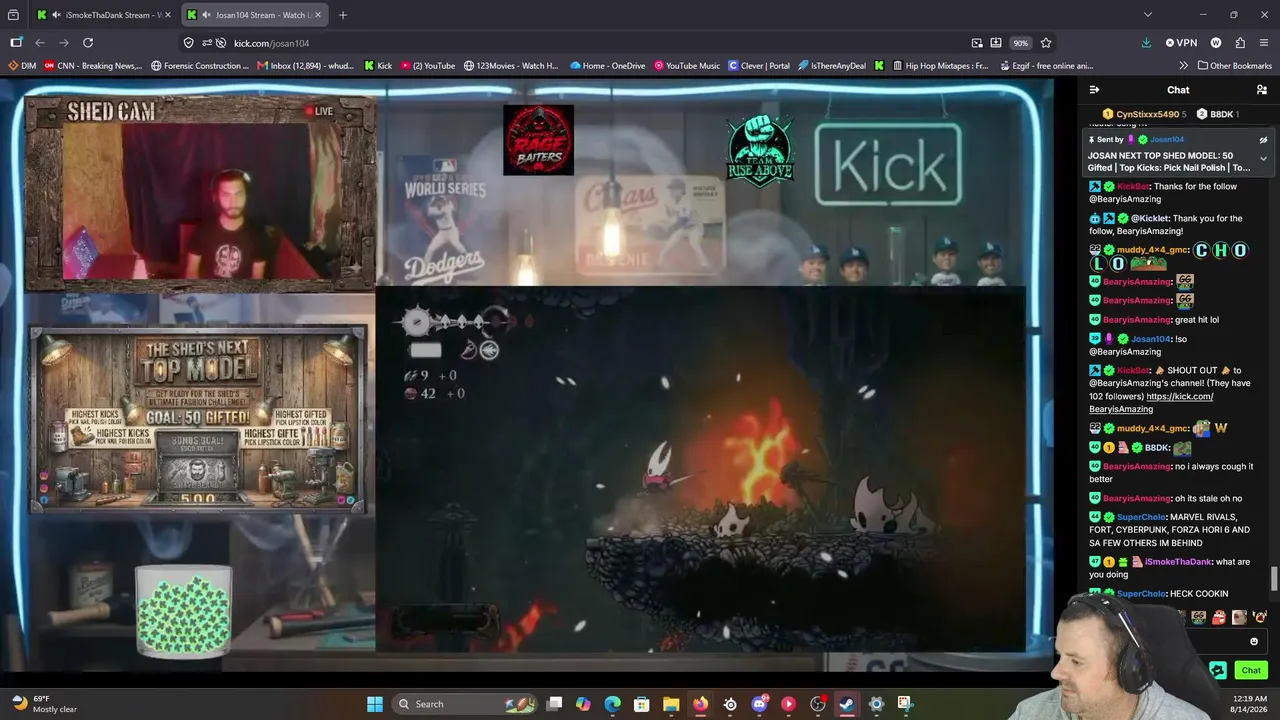The image size is (1280, 720).
Task: Show tracking protection shield info
Action: [188, 43]
